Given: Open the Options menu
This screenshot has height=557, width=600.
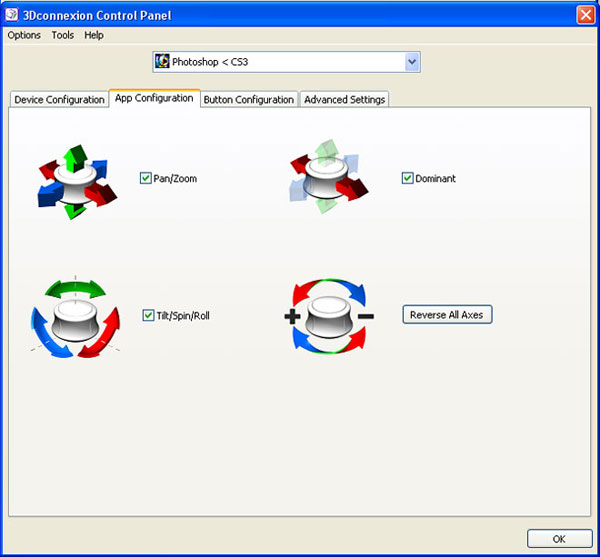Looking at the screenshot, I should pyautogui.click(x=24, y=35).
